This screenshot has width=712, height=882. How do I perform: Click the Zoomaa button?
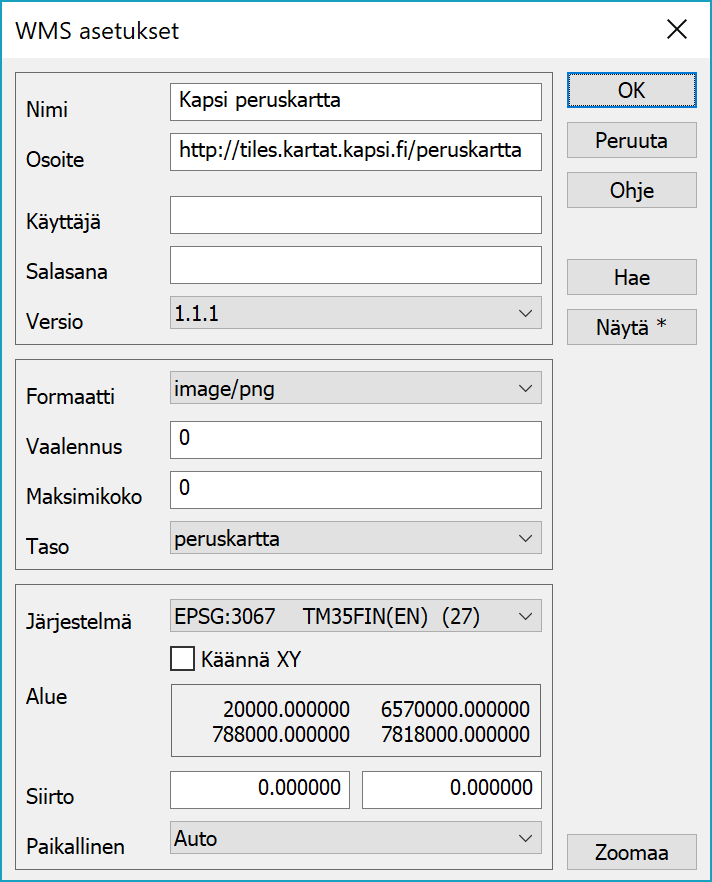point(631,853)
